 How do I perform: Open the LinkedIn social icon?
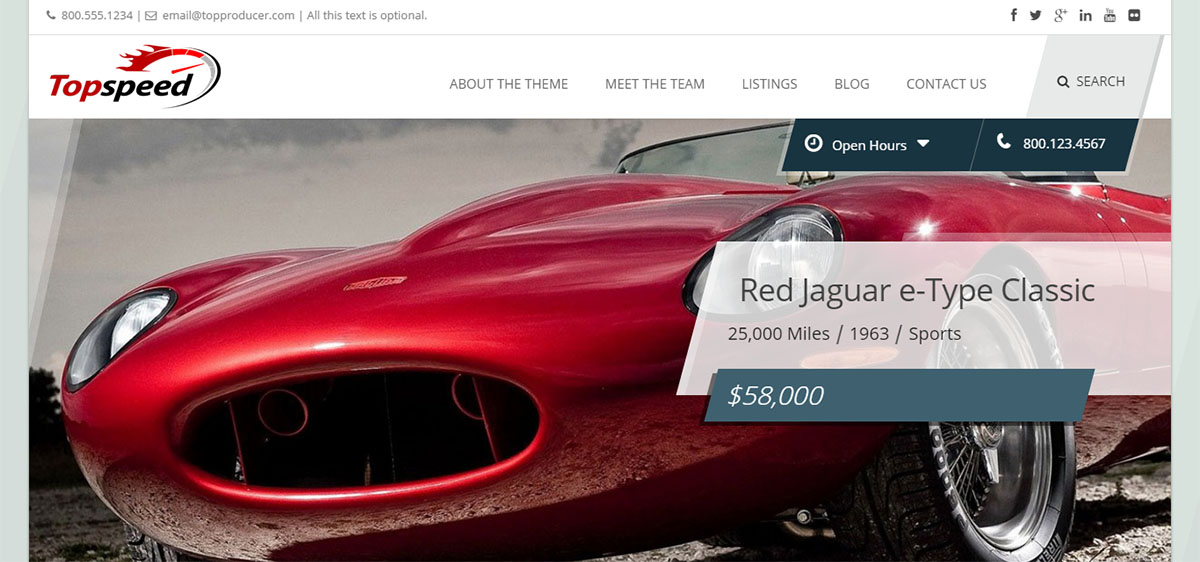tap(1086, 15)
